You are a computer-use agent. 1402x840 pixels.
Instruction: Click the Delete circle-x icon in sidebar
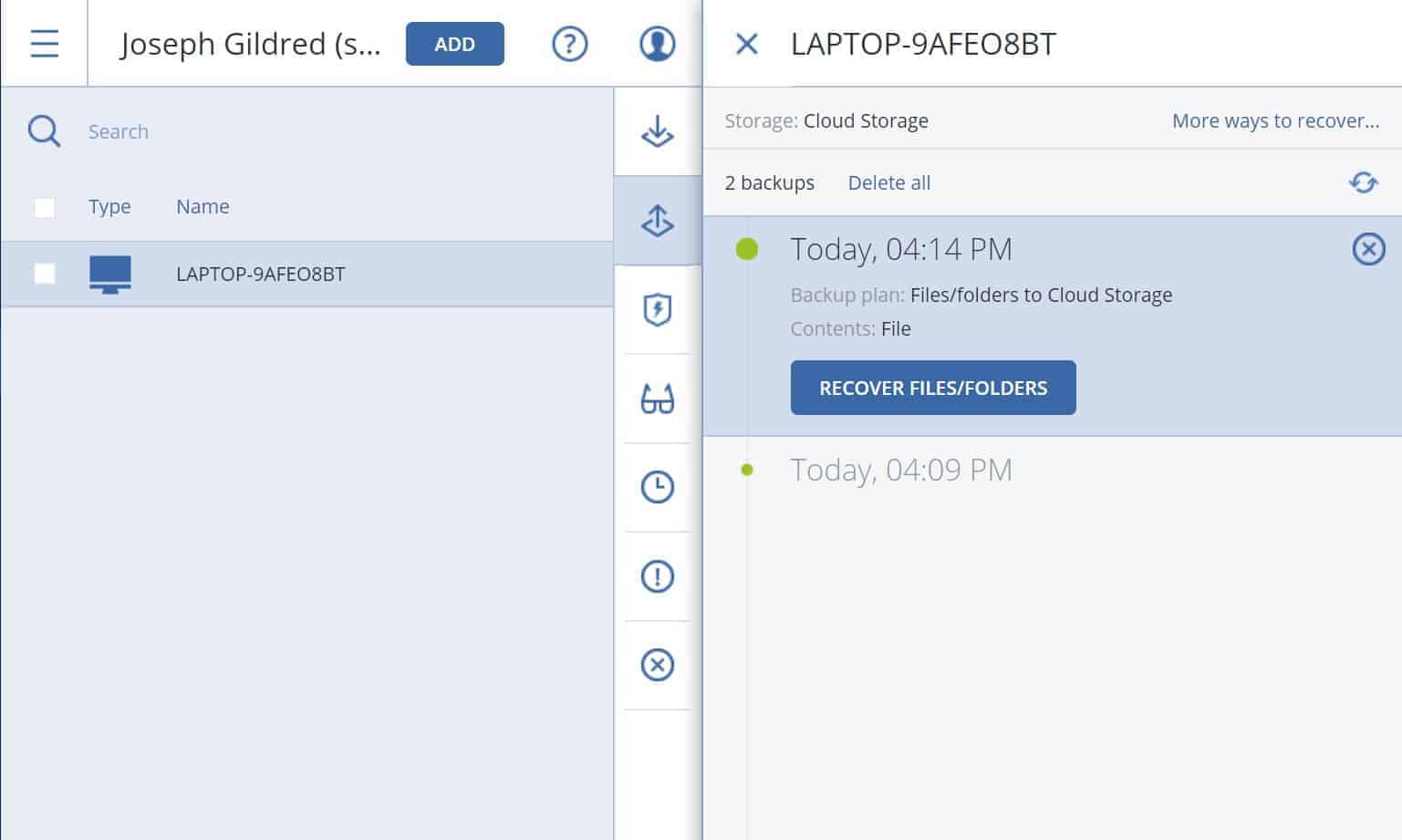pyautogui.click(x=656, y=665)
